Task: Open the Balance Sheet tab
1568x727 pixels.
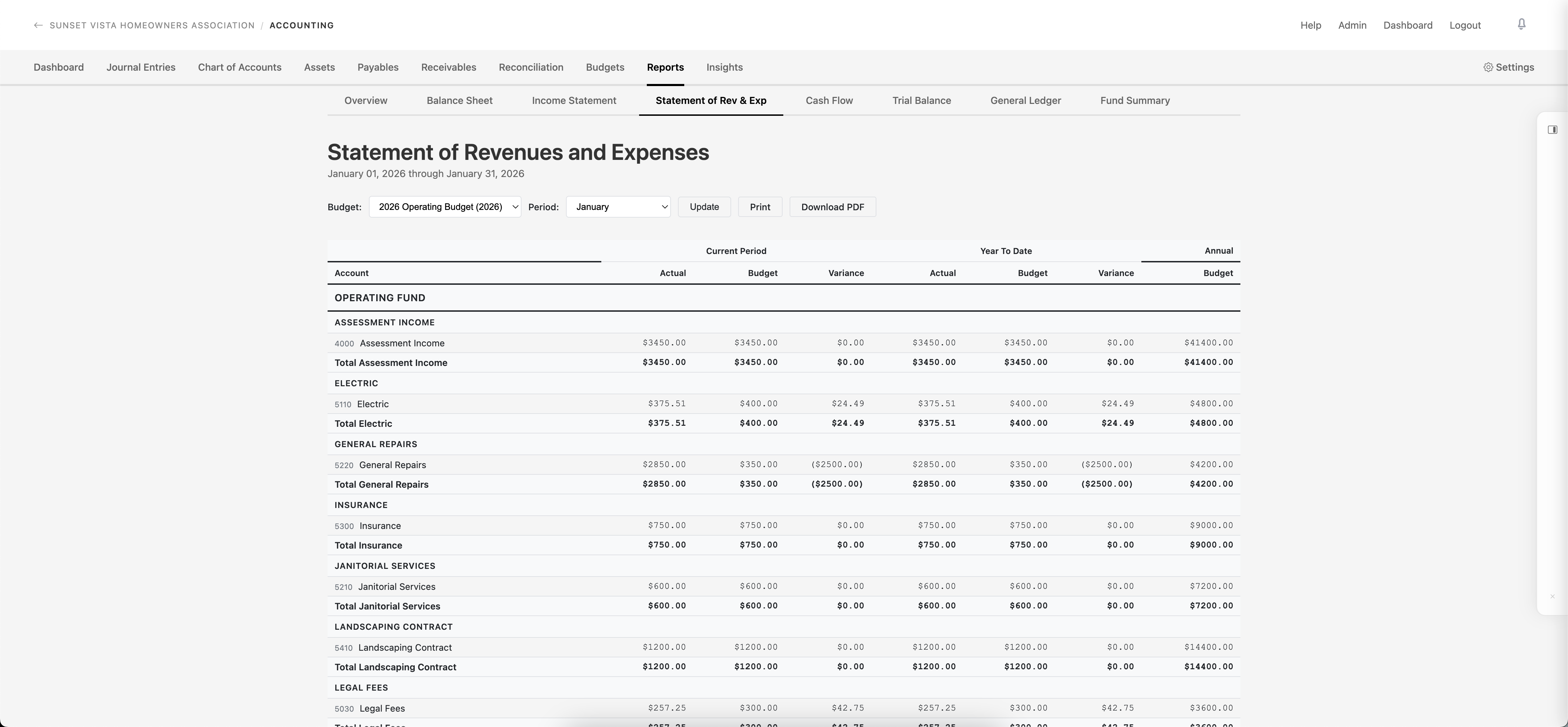Action: (460, 100)
